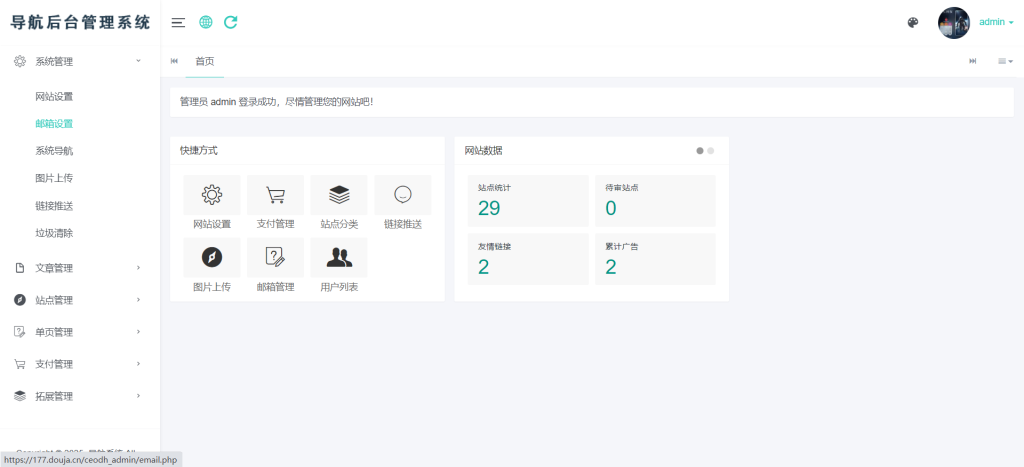1024x467 pixels.
Task: Show the first 网站数据 carousel page dot
Action: click(700, 151)
